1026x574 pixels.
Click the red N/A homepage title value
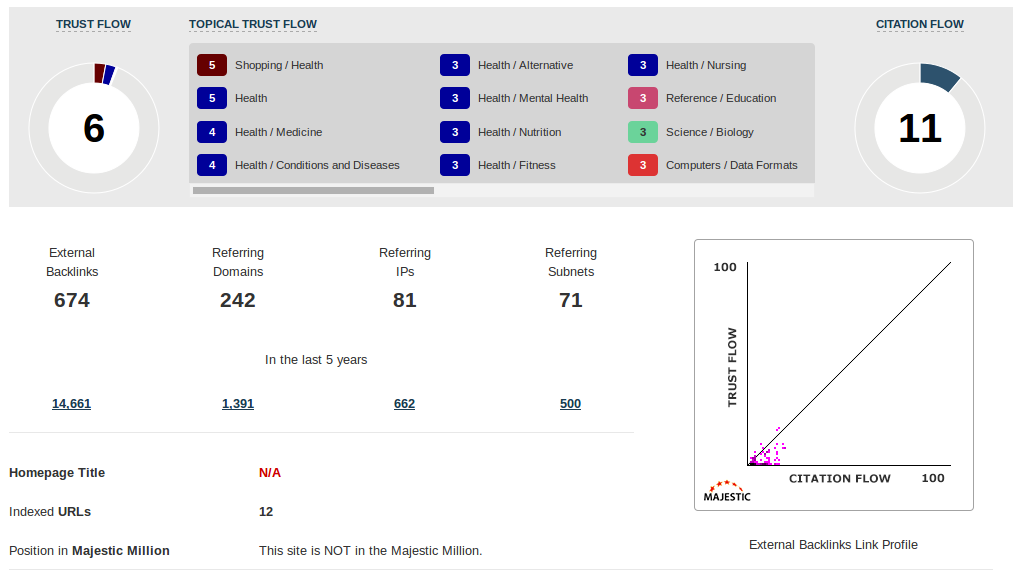click(x=270, y=473)
